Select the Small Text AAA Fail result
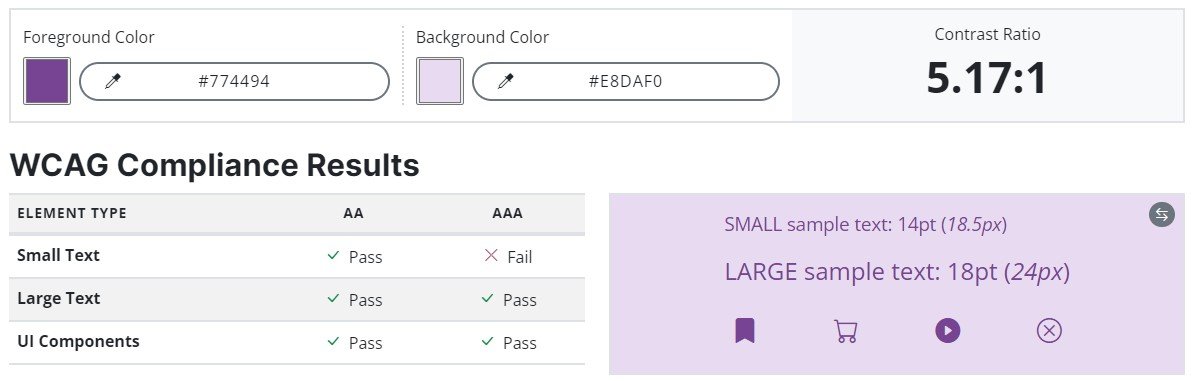This screenshot has height=381, width=1192. click(508, 257)
